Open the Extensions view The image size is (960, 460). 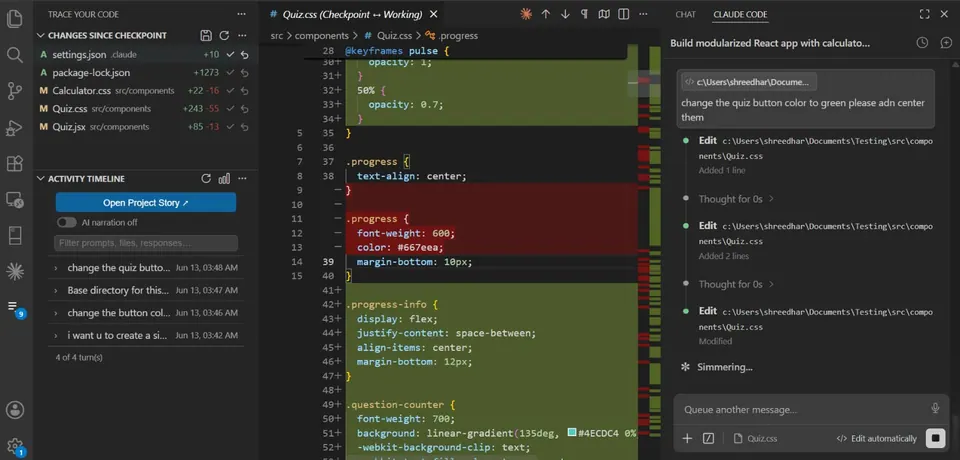pos(15,164)
